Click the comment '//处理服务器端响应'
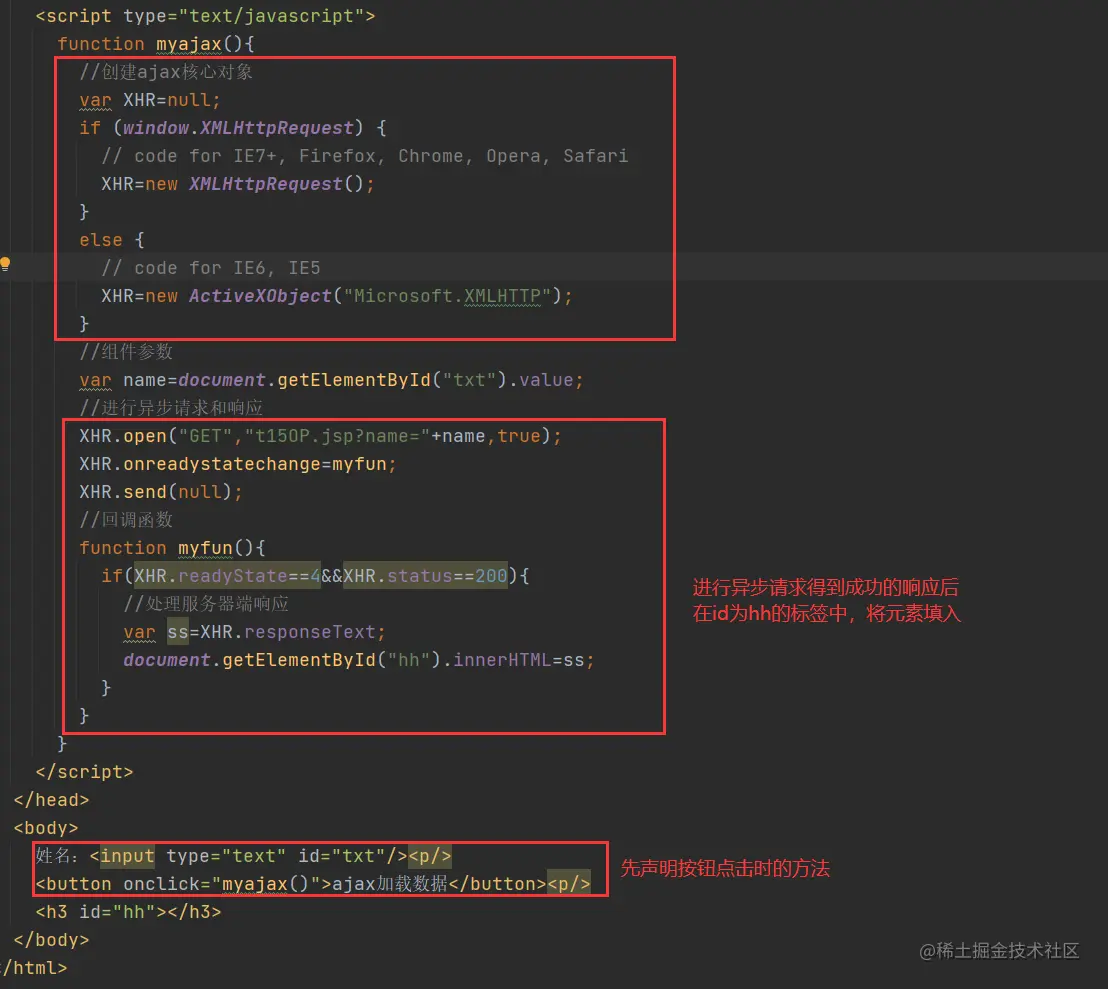The image size is (1108, 989). (x=206, y=603)
